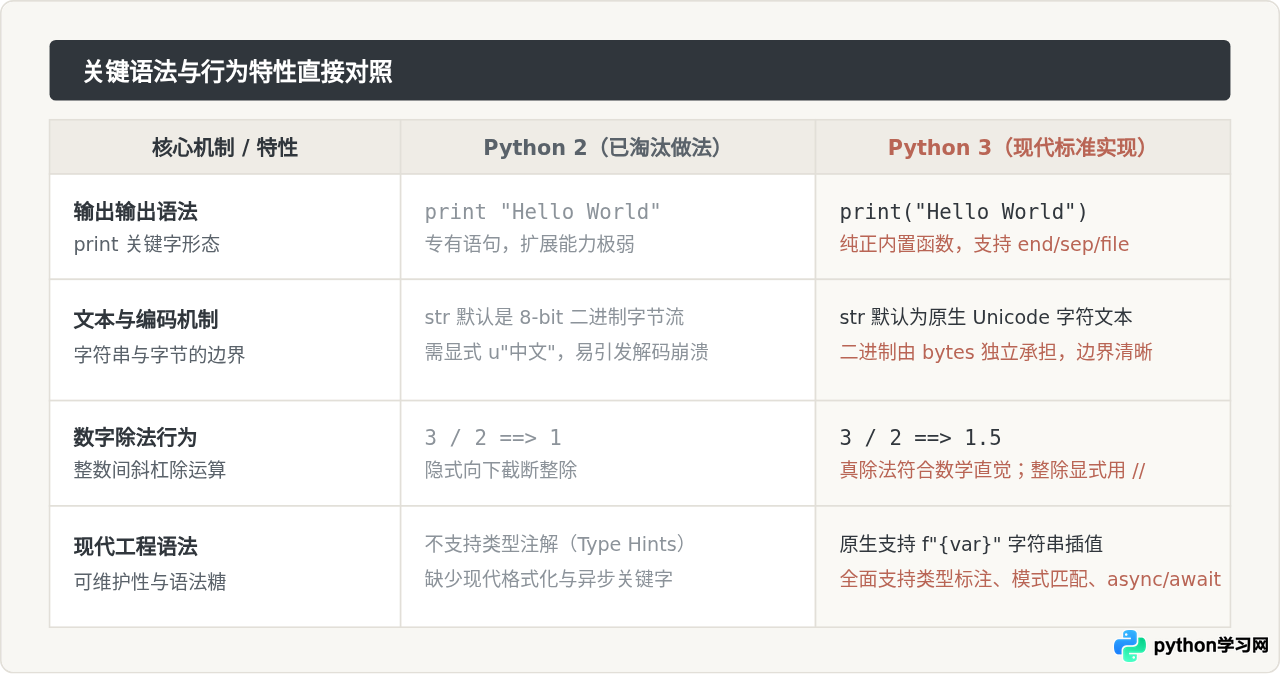Click '原生支持 f"{var}" 字符串插值'
1280x674 pixels.
click(x=972, y=544)
